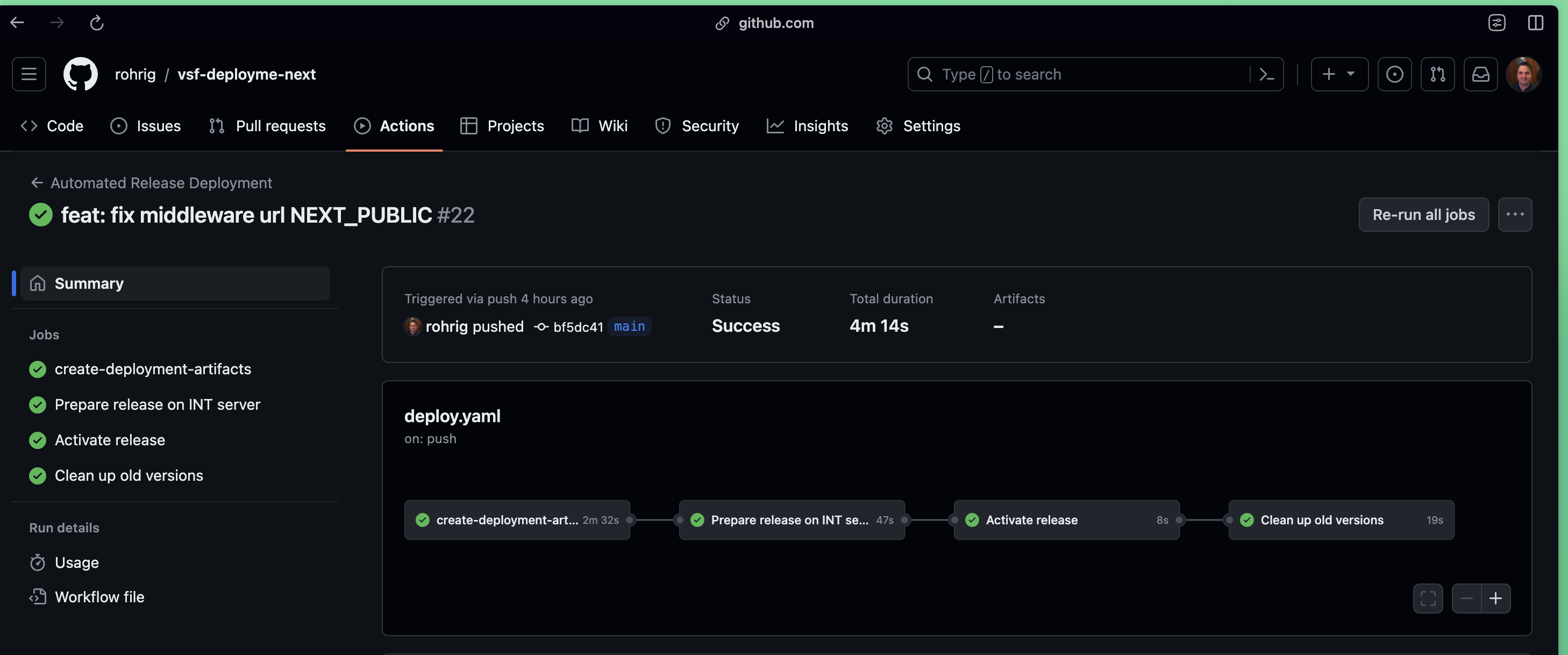This screenshot has width=1568, height=655.
Task: Reload the page with the refresh icon
Action: point(97,23)
